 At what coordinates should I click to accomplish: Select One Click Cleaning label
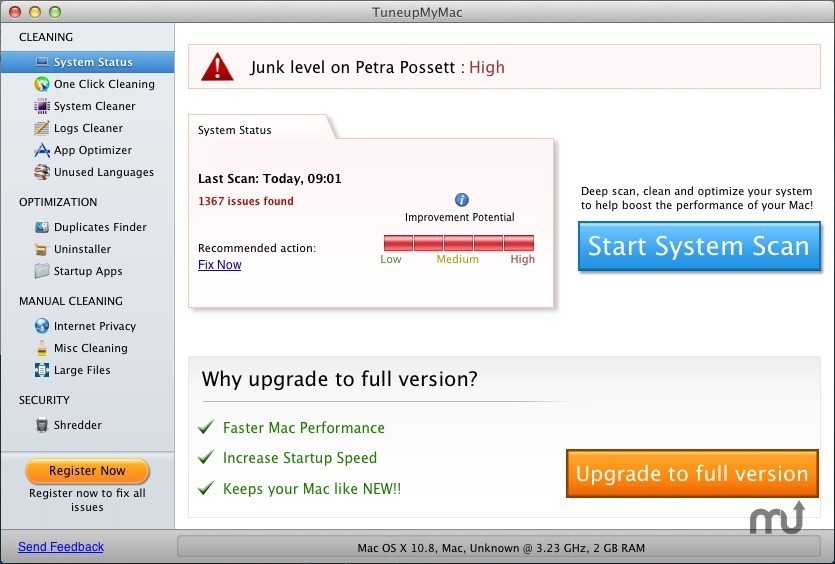[x=104, y=84]
